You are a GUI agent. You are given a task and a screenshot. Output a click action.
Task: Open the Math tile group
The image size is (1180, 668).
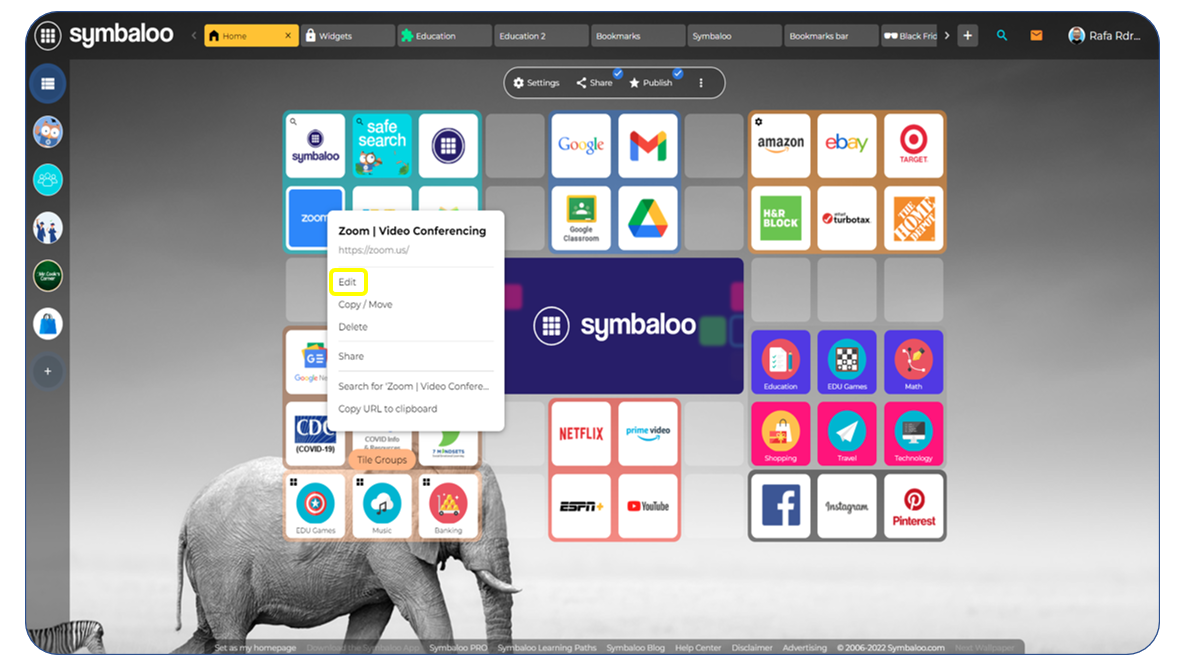914,362
